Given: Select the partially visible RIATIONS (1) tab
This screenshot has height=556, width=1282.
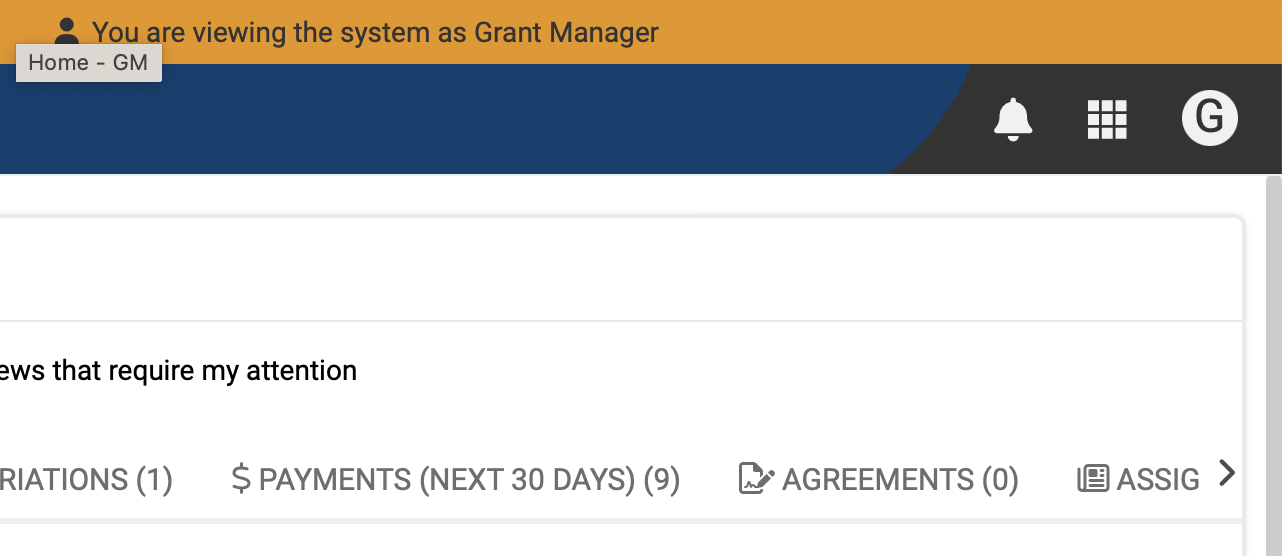Looking at the screenshot, I should (x=87, y=480).
